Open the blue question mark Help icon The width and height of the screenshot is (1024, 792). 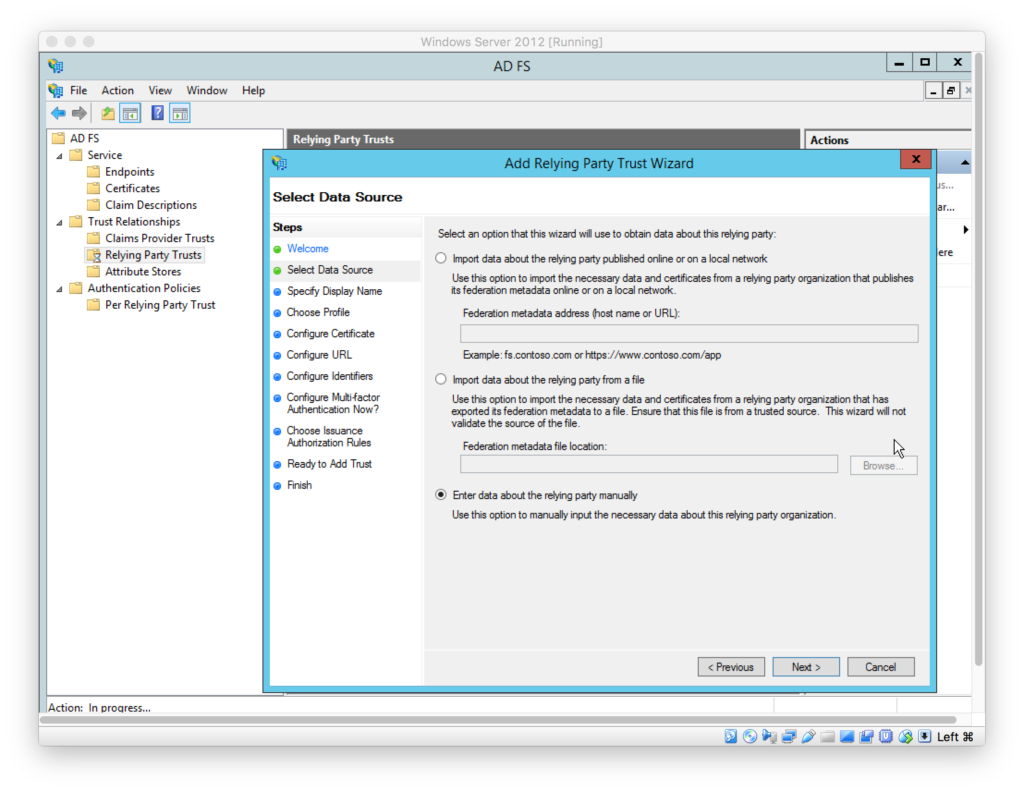tap(157, 113)
